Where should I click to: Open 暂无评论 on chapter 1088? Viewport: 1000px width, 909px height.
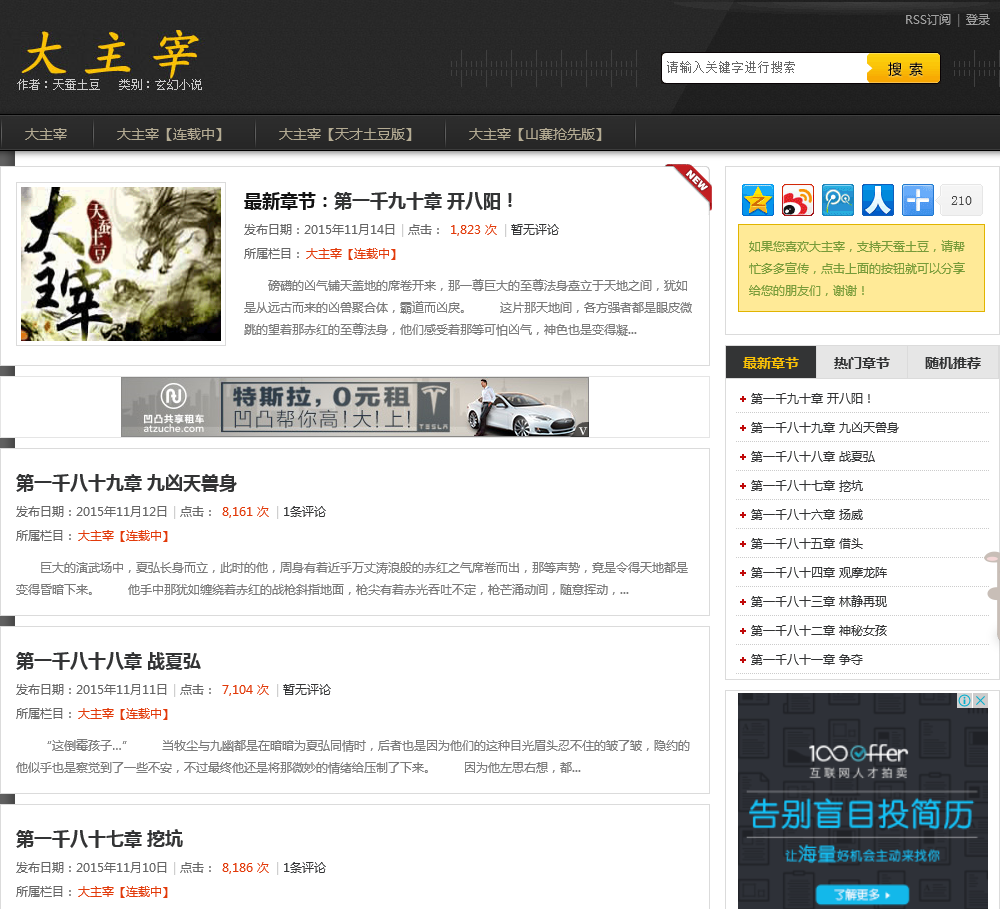tap(307, 690)
